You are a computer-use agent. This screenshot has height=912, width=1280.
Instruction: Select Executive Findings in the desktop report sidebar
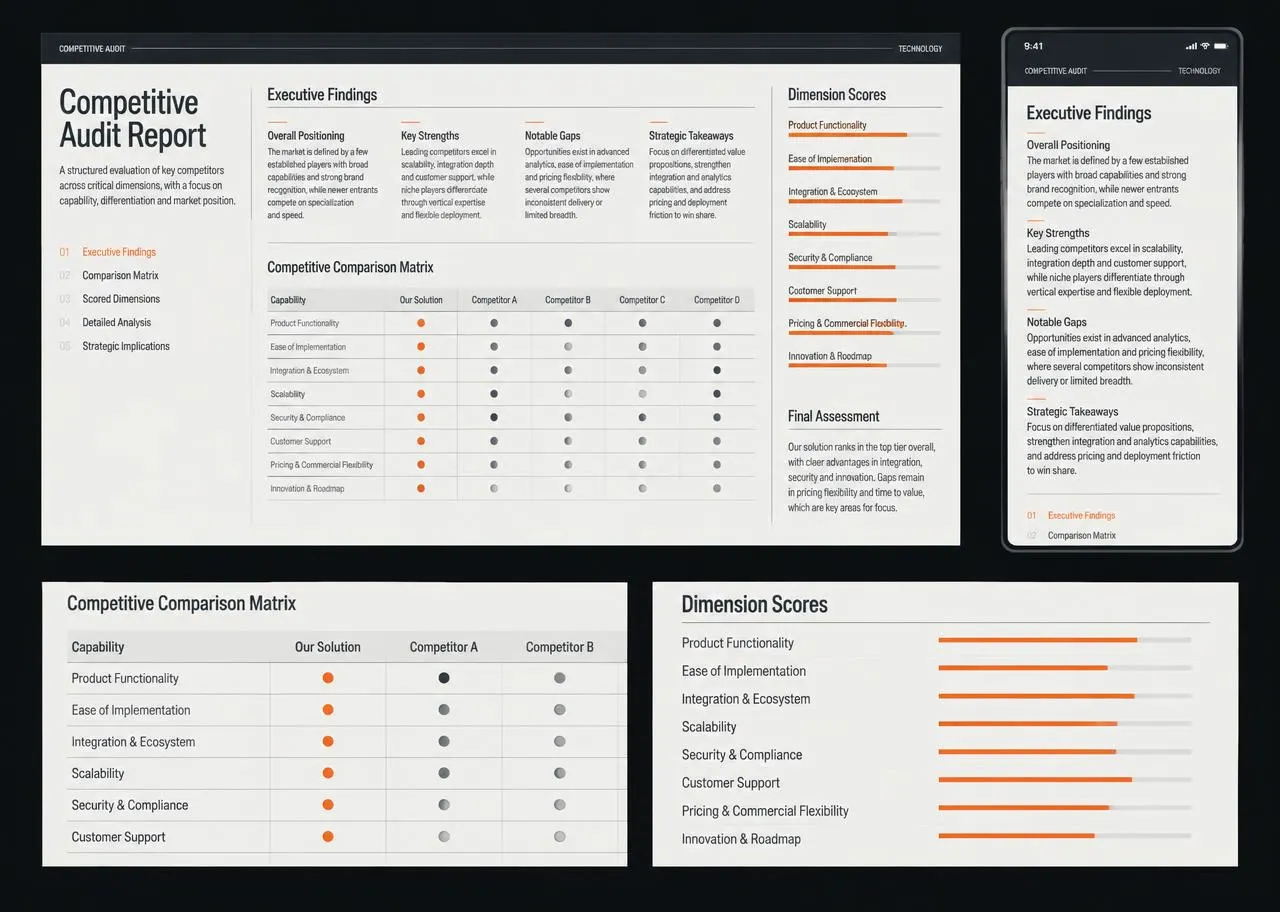(x=119, y=252)
